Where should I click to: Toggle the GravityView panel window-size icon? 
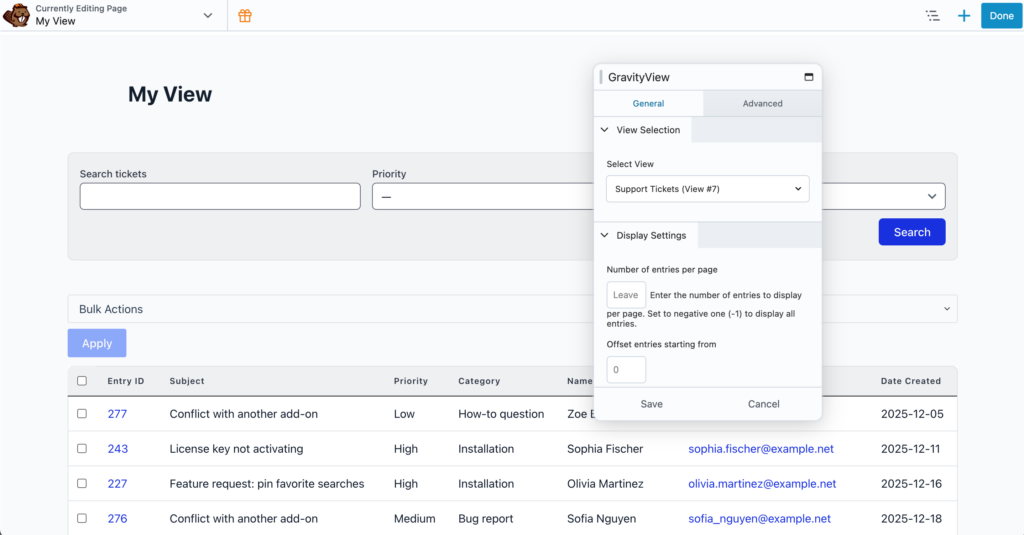pos(808,76)
